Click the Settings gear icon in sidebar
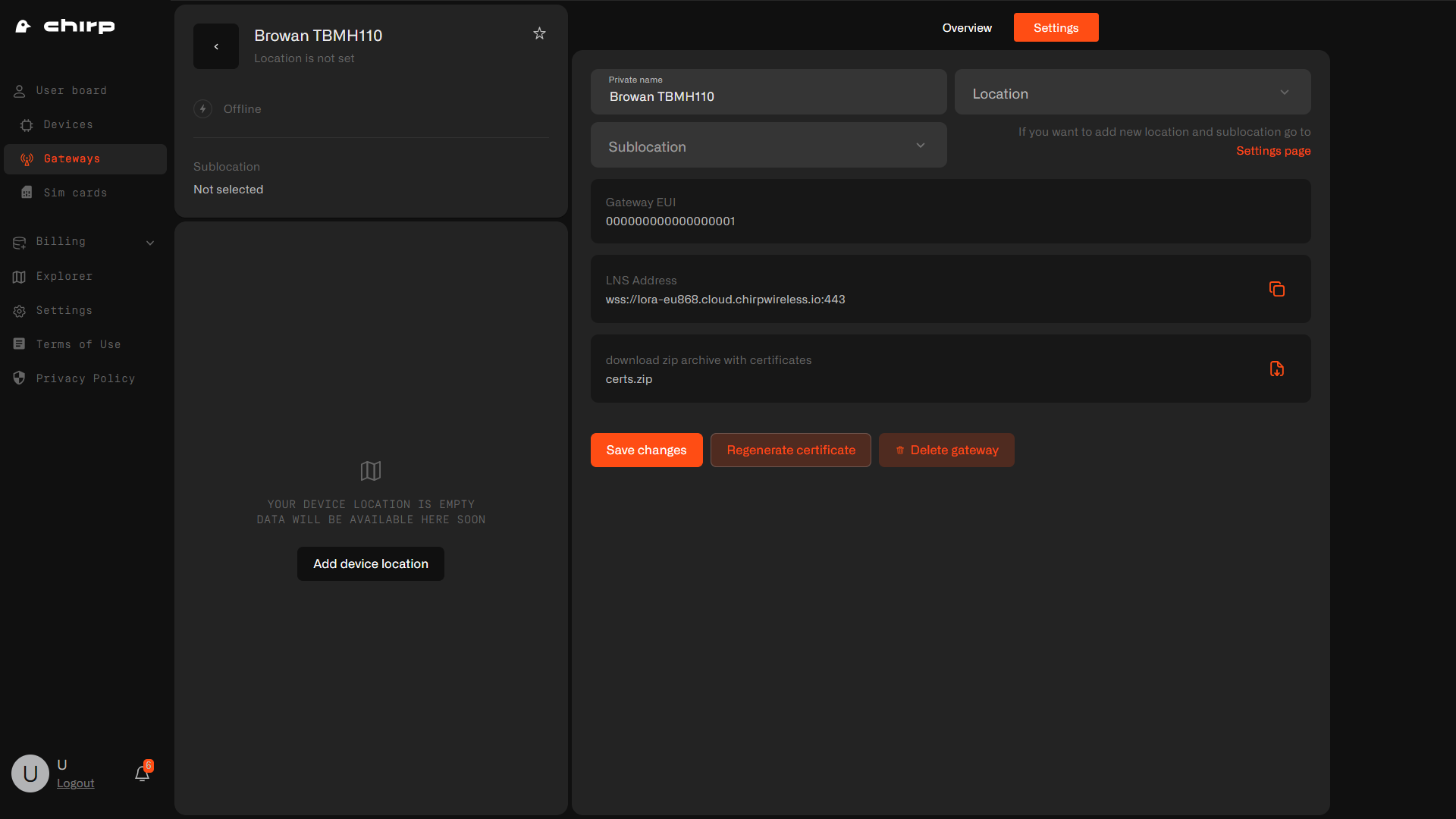The image size is (1456, 819). [20, 311]
